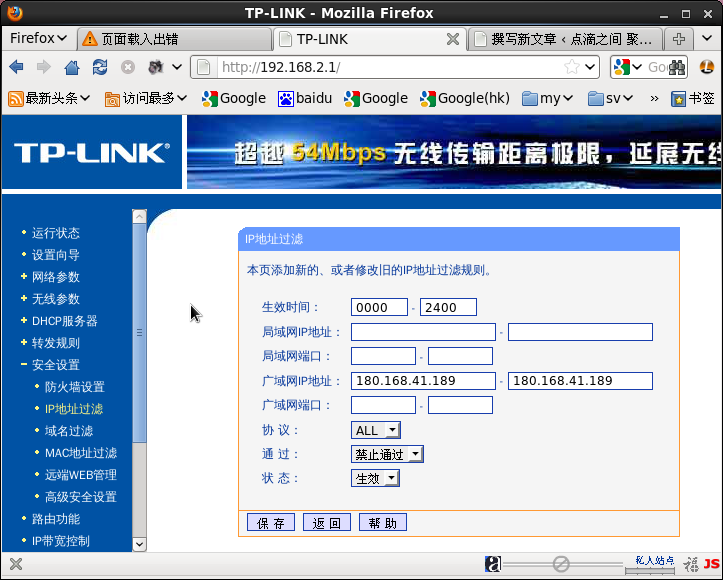Click the TP-LINK logo

(92, 153)
